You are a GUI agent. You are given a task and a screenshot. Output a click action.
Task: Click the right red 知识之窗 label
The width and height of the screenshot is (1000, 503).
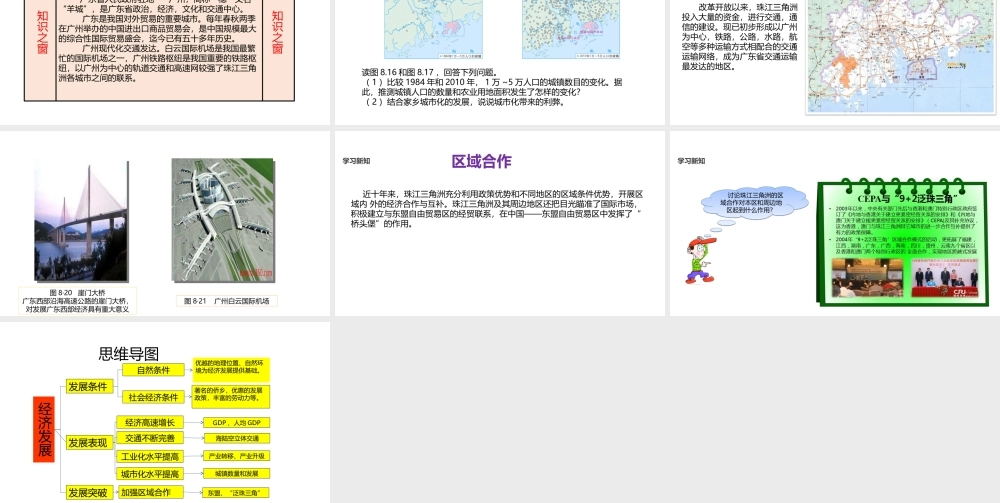[278, 32]
